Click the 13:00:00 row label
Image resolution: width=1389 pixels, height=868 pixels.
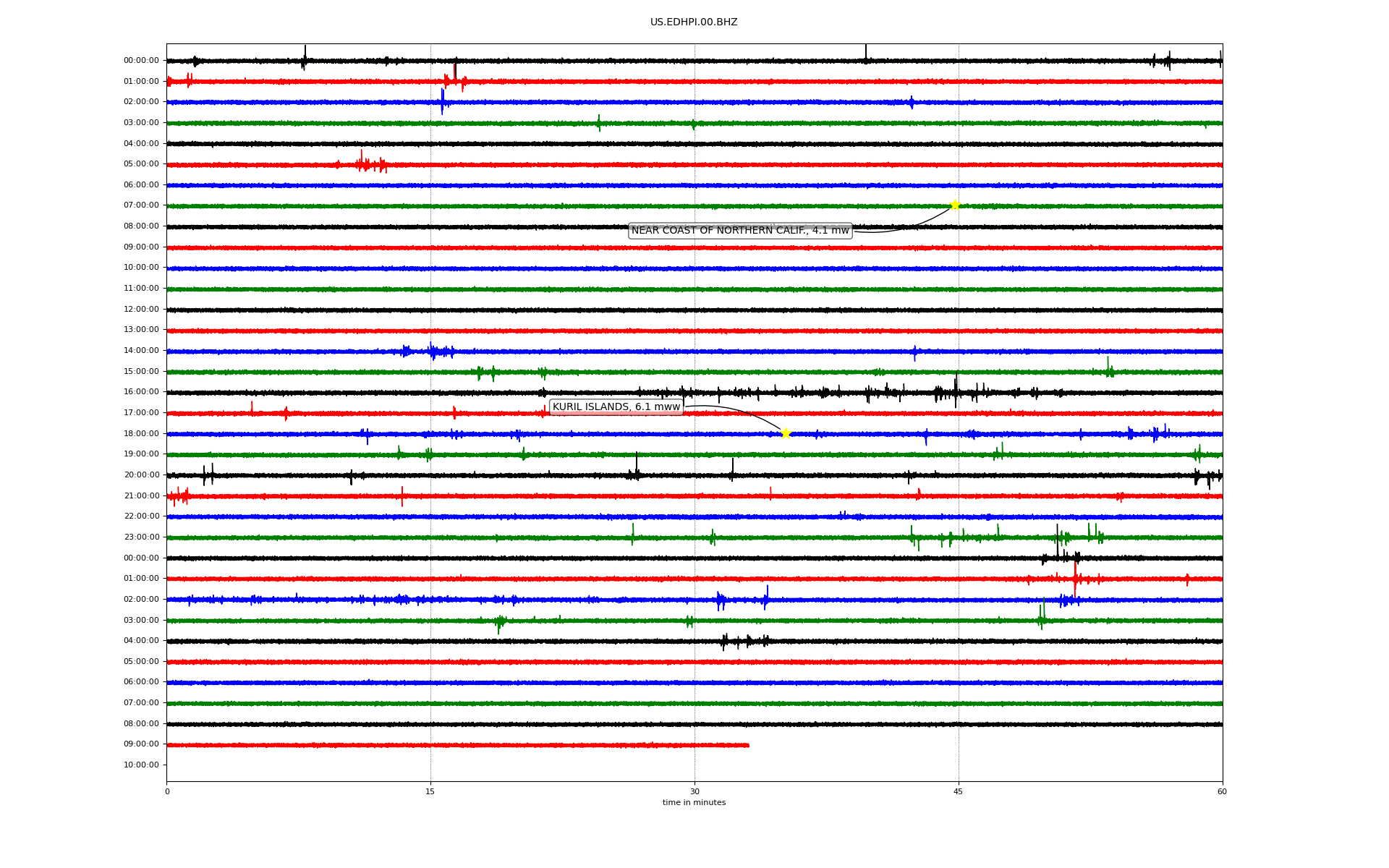141,330
